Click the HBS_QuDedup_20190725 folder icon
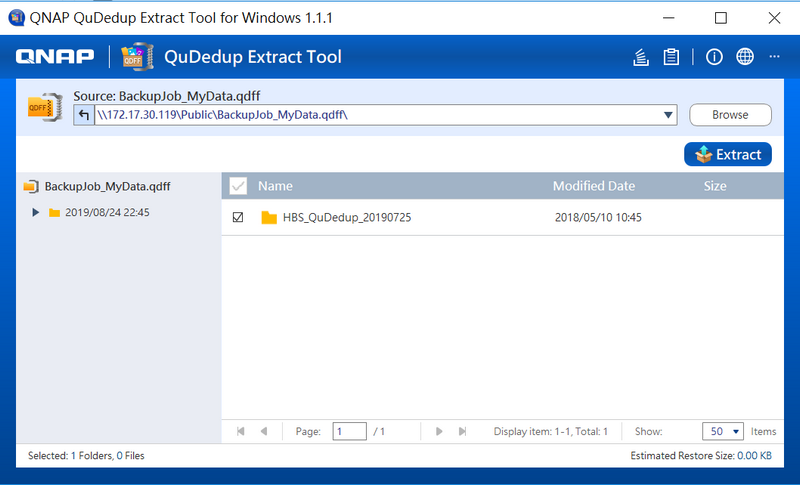This screenshot has width=800, height=485. pos(269,218)
